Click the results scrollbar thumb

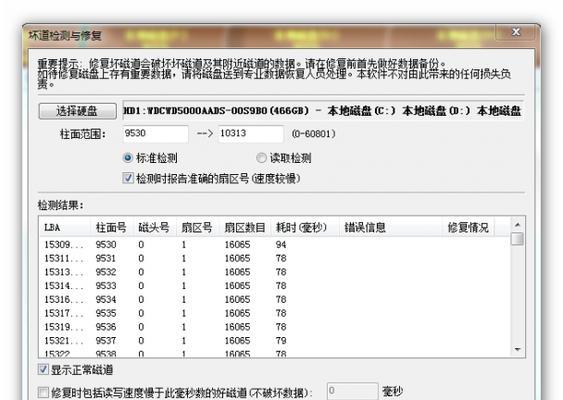(517, 239)
